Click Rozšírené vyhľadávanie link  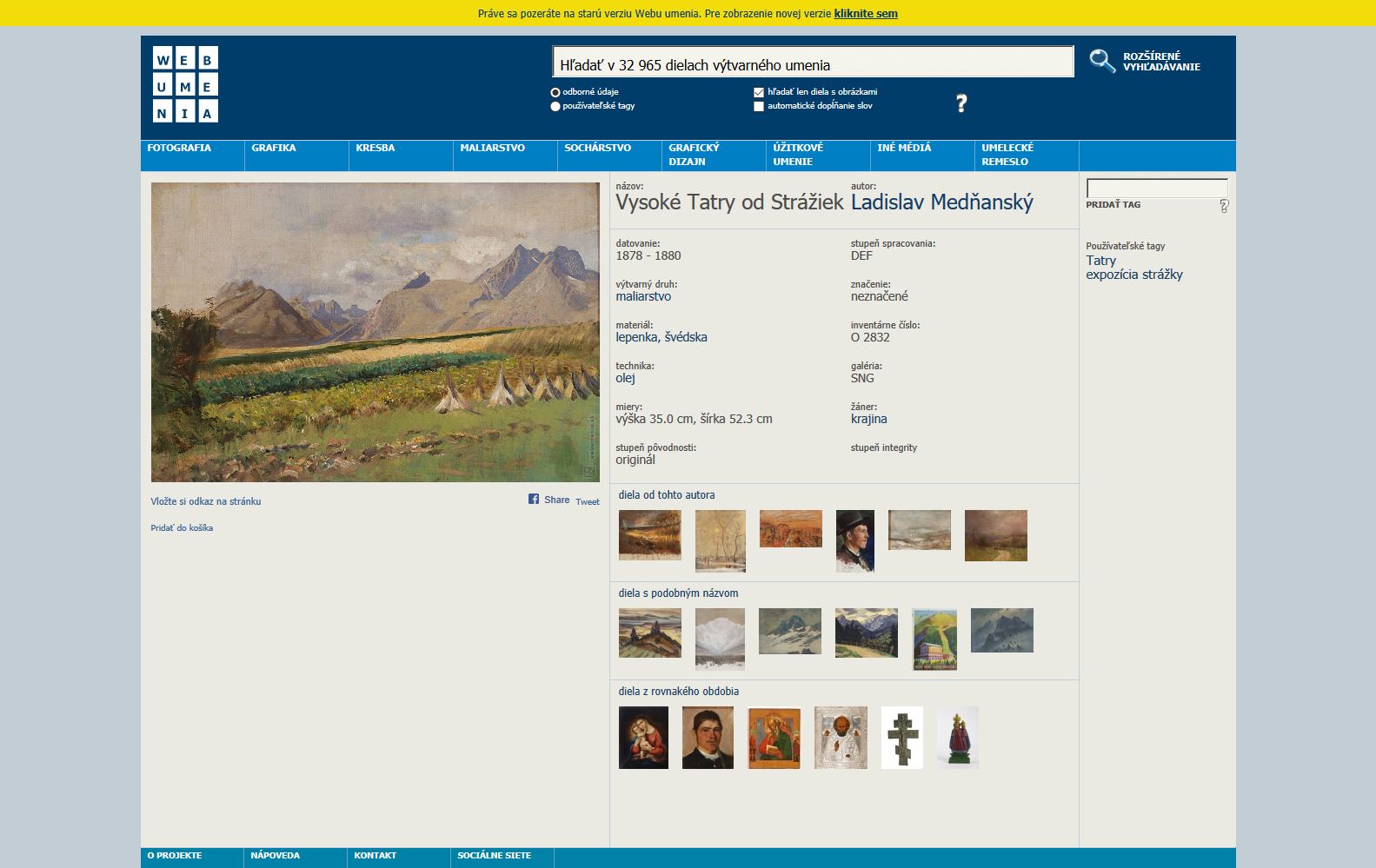click(1161, 62)
